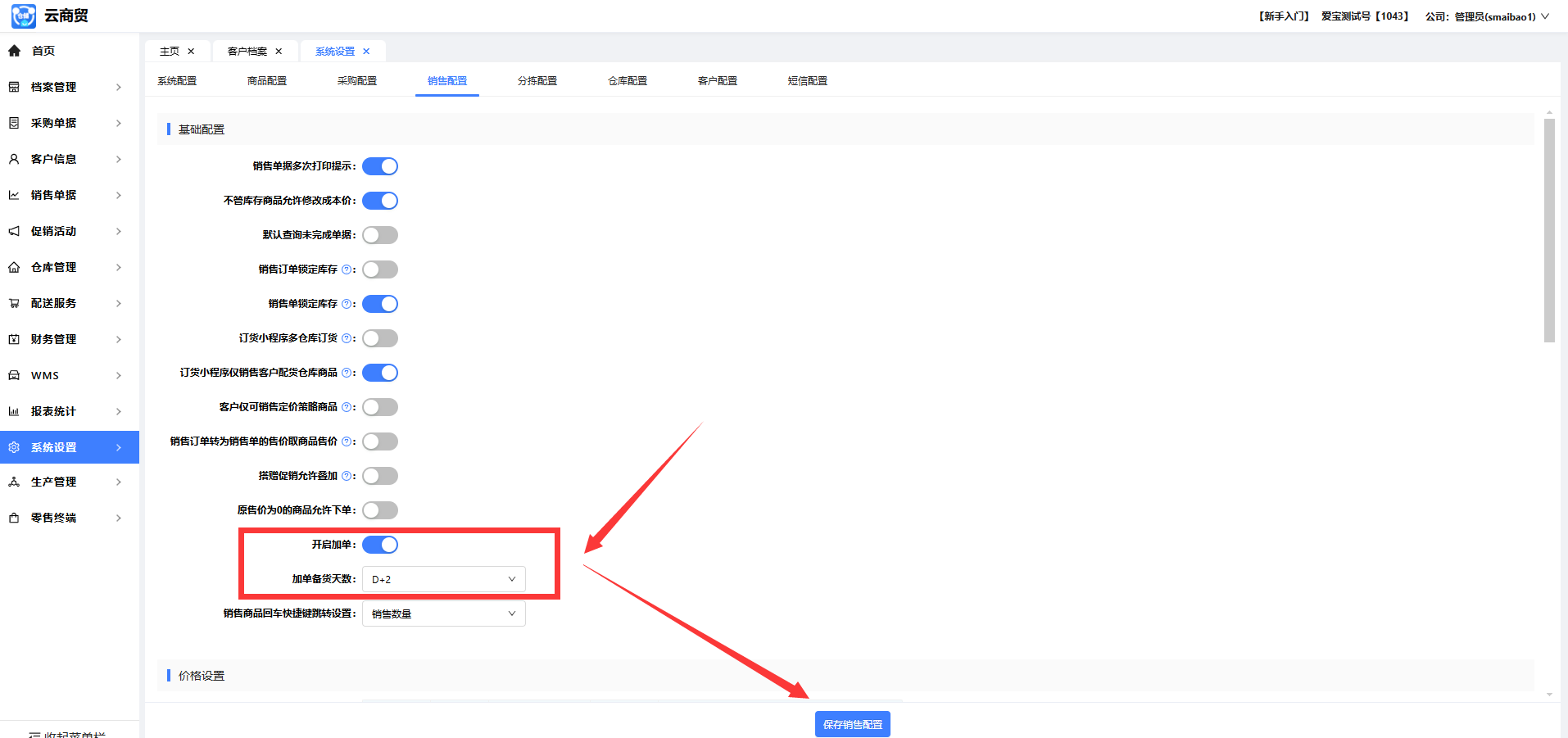This screenshot has height=738, width=1568.
Task: Click the 客户信息 person icon
Action: pos(14,159)
